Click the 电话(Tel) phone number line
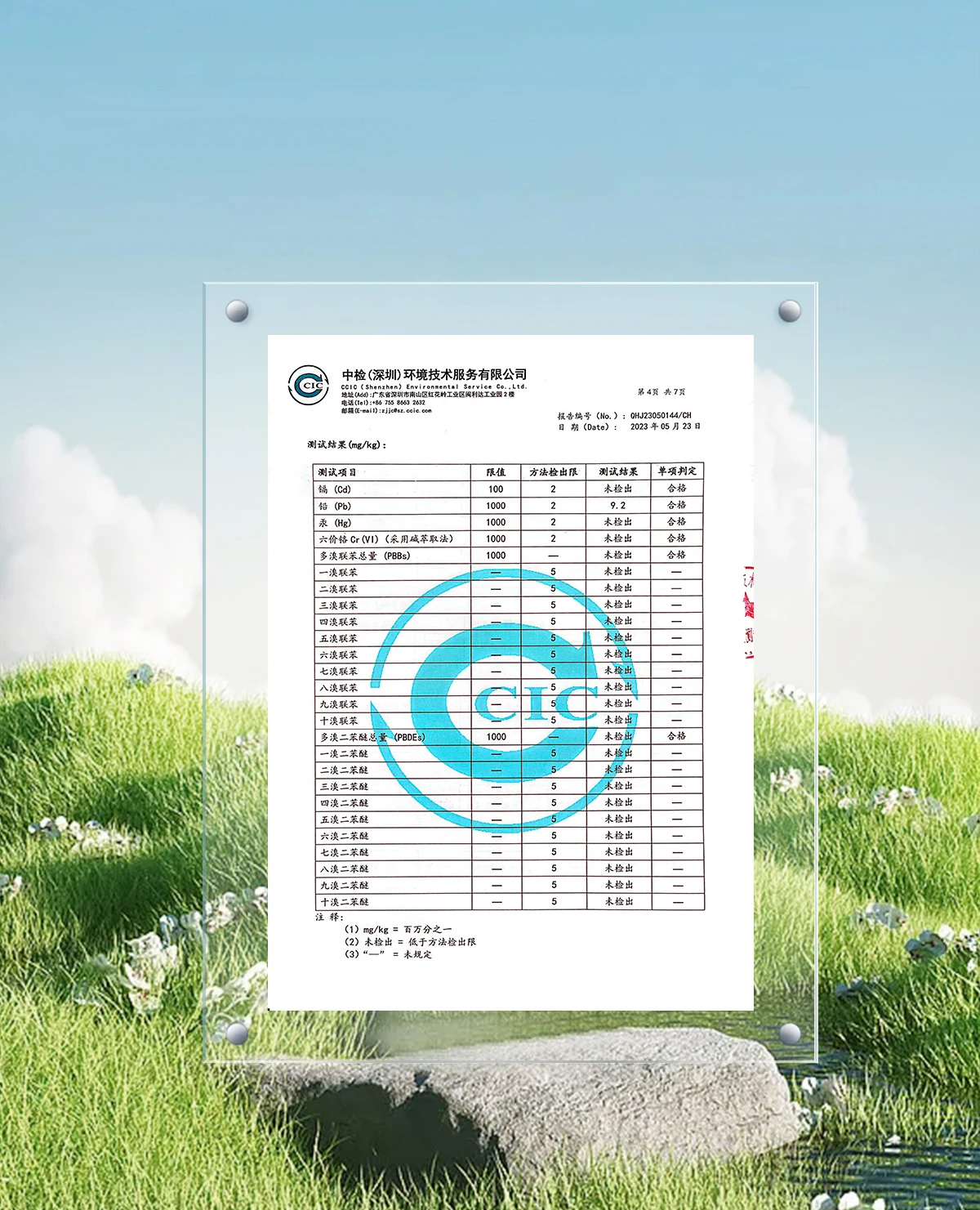Screen dimensions: 980x1210 tap(383, 402)
